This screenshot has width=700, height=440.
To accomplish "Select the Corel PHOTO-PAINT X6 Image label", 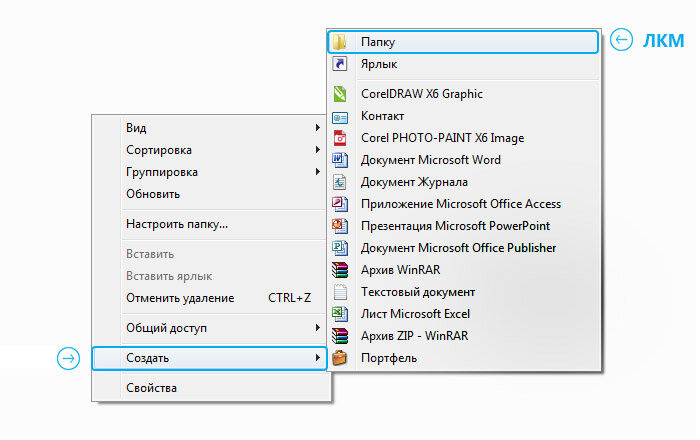I will point(442,138).
